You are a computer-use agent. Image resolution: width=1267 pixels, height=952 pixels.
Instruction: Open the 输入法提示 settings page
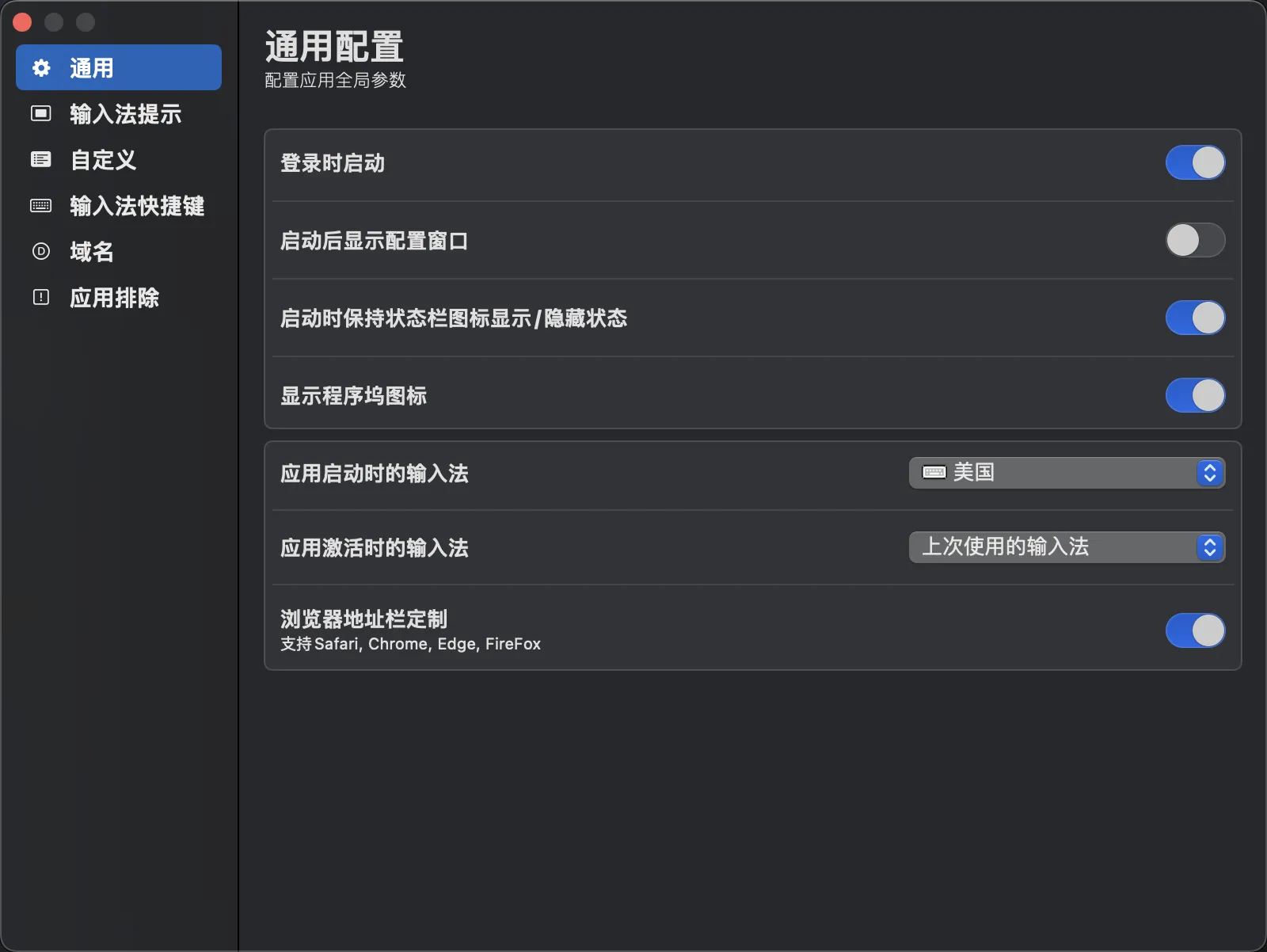tap(124, 113)
